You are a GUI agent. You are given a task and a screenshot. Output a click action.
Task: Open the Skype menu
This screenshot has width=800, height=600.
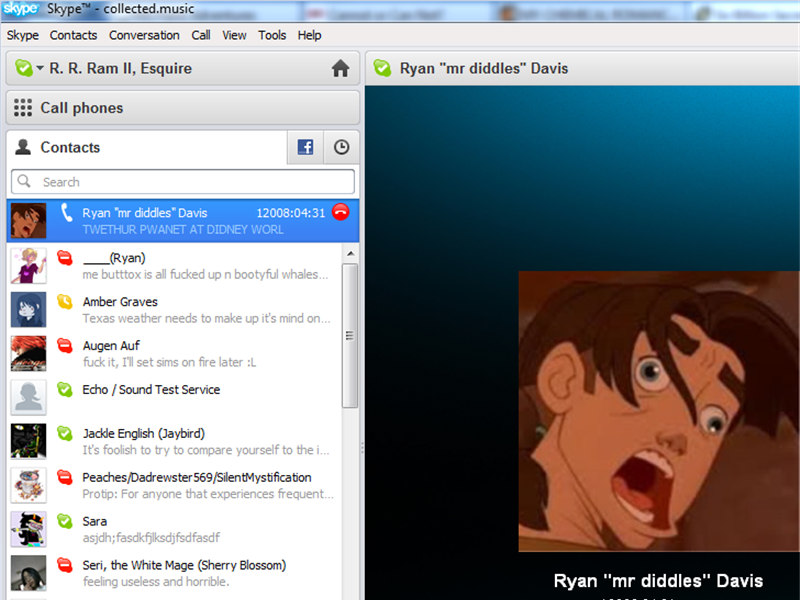click(22, 35)
